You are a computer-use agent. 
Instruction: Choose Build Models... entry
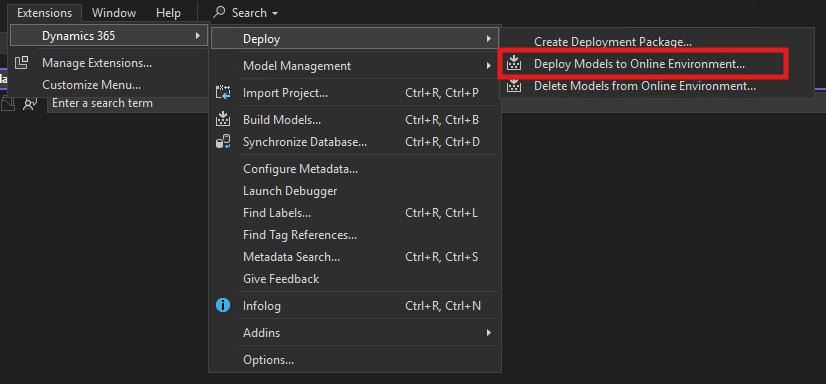(355, 120)
